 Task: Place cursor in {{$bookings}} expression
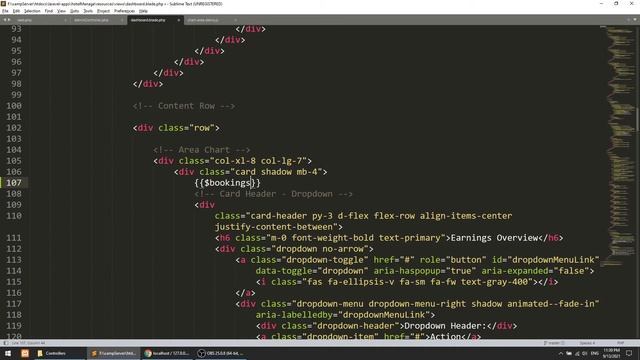(x=227, y=183)
